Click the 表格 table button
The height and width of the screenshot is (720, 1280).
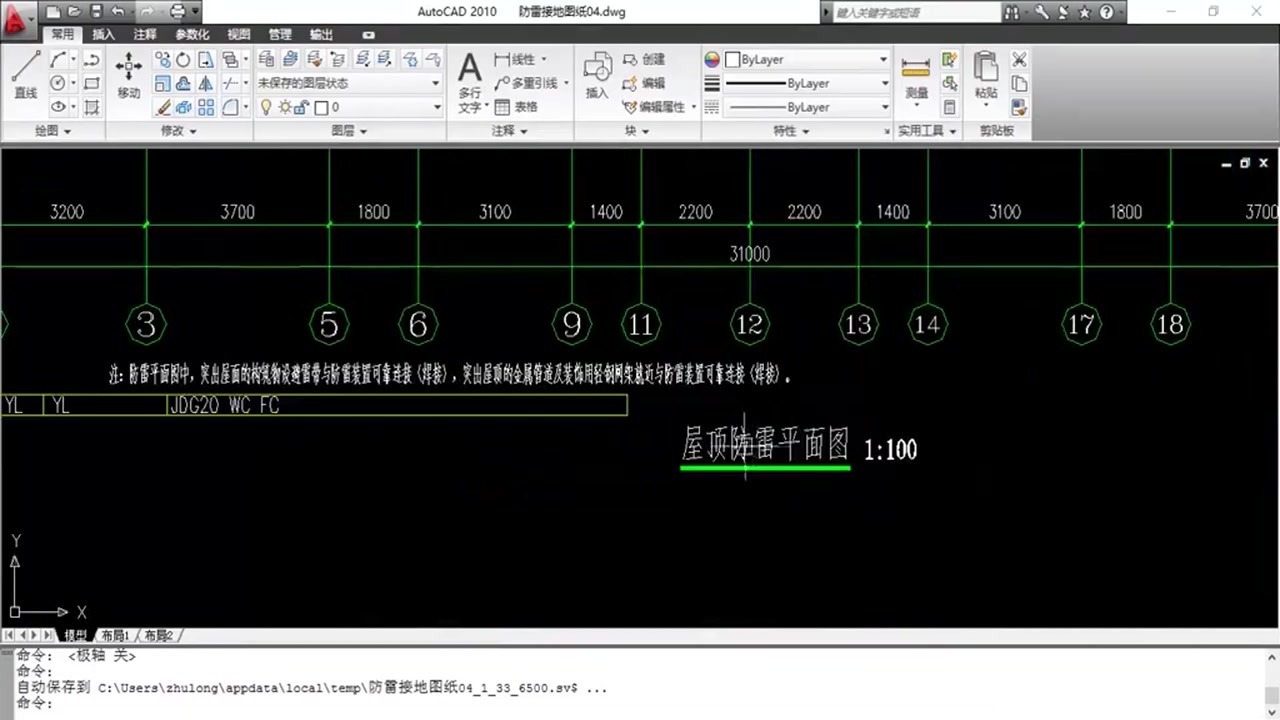[516, 107]
